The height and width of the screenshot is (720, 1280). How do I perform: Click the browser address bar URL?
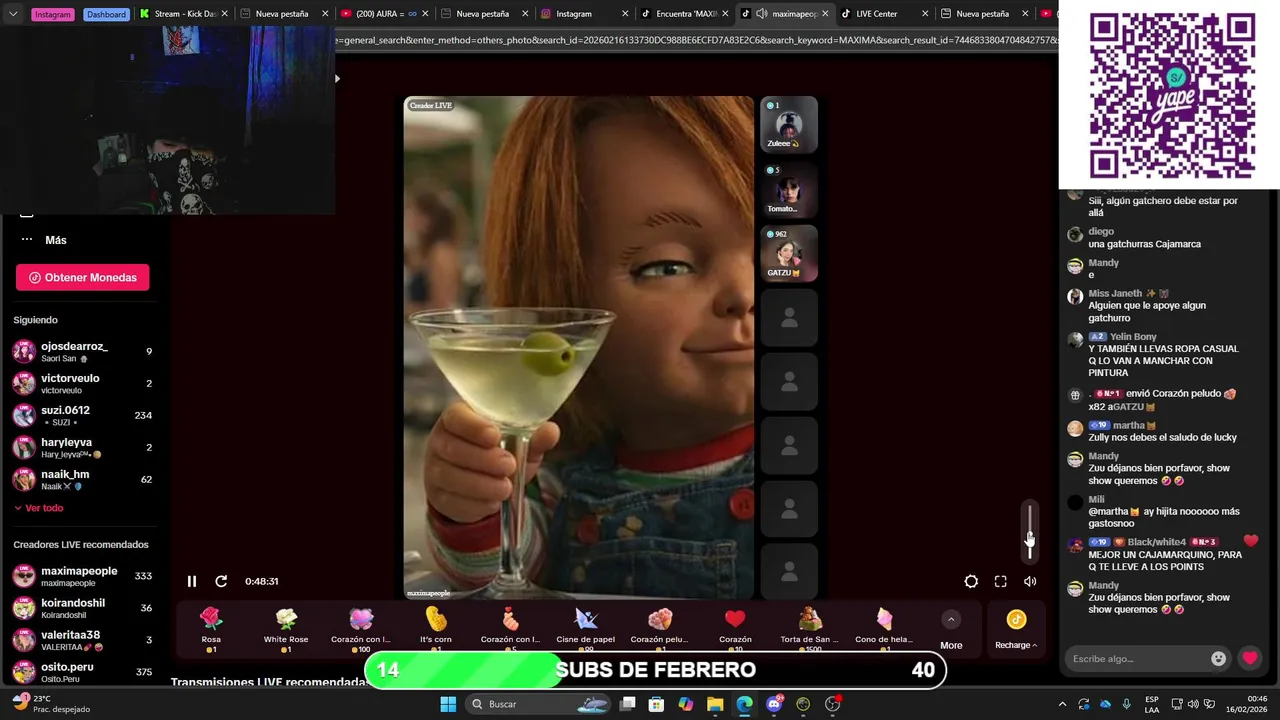(697, 41)
